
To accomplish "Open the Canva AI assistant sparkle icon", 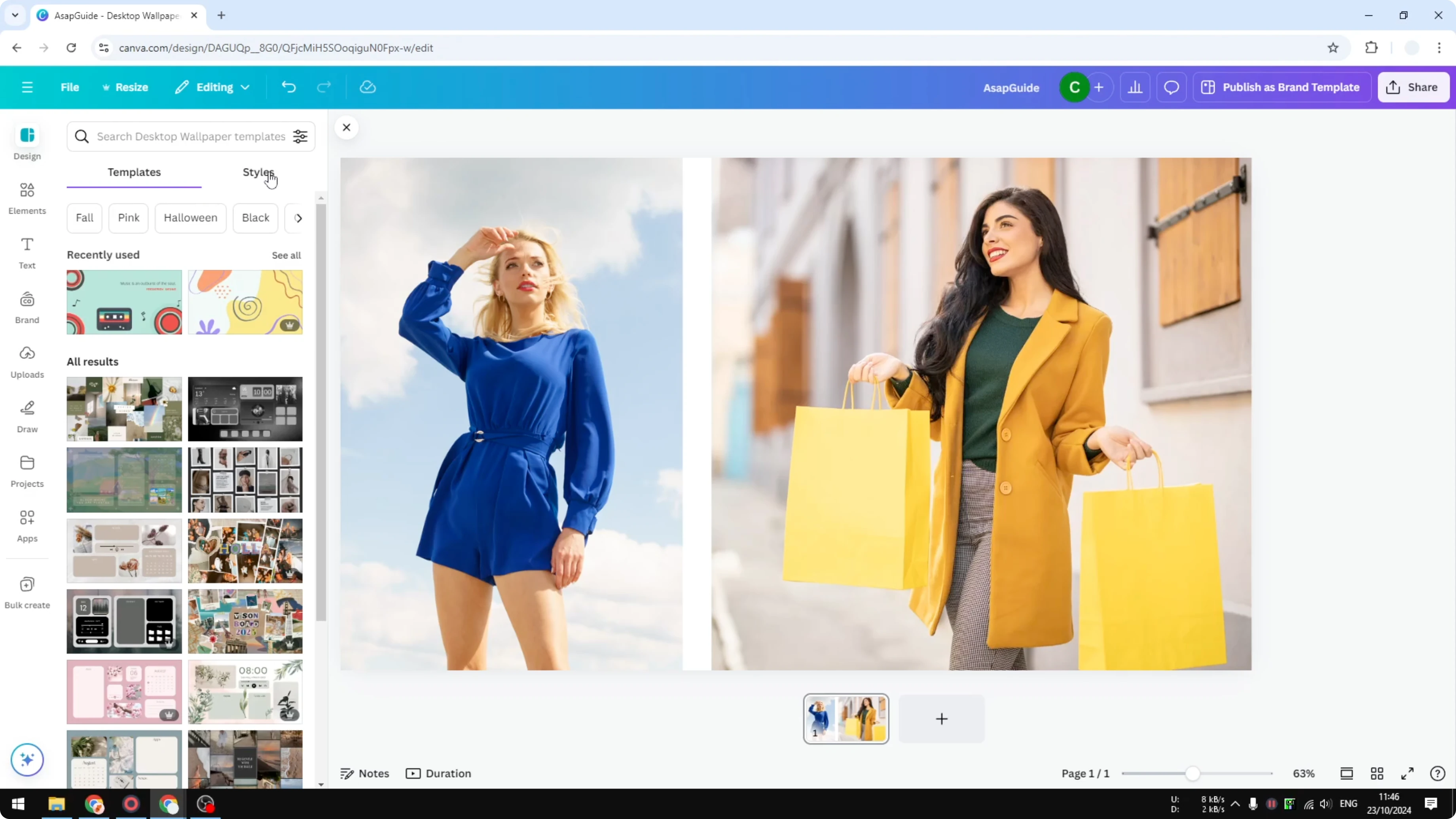I will click(27, 760).
